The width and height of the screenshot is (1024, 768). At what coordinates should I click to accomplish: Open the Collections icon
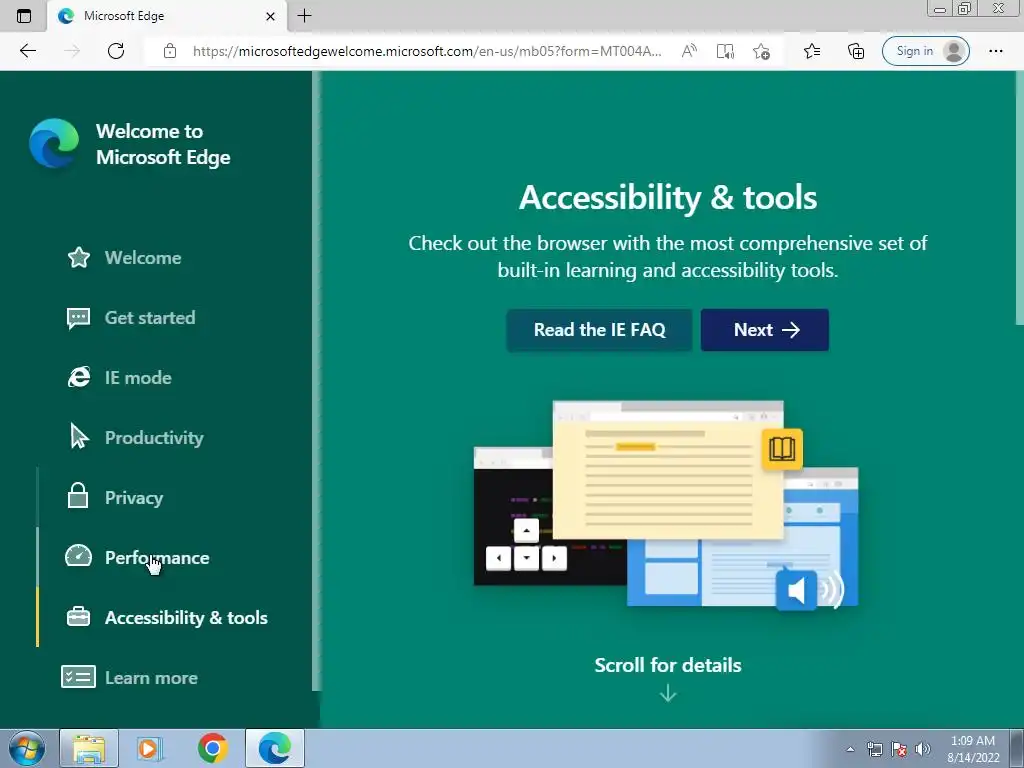click(856, 51)
